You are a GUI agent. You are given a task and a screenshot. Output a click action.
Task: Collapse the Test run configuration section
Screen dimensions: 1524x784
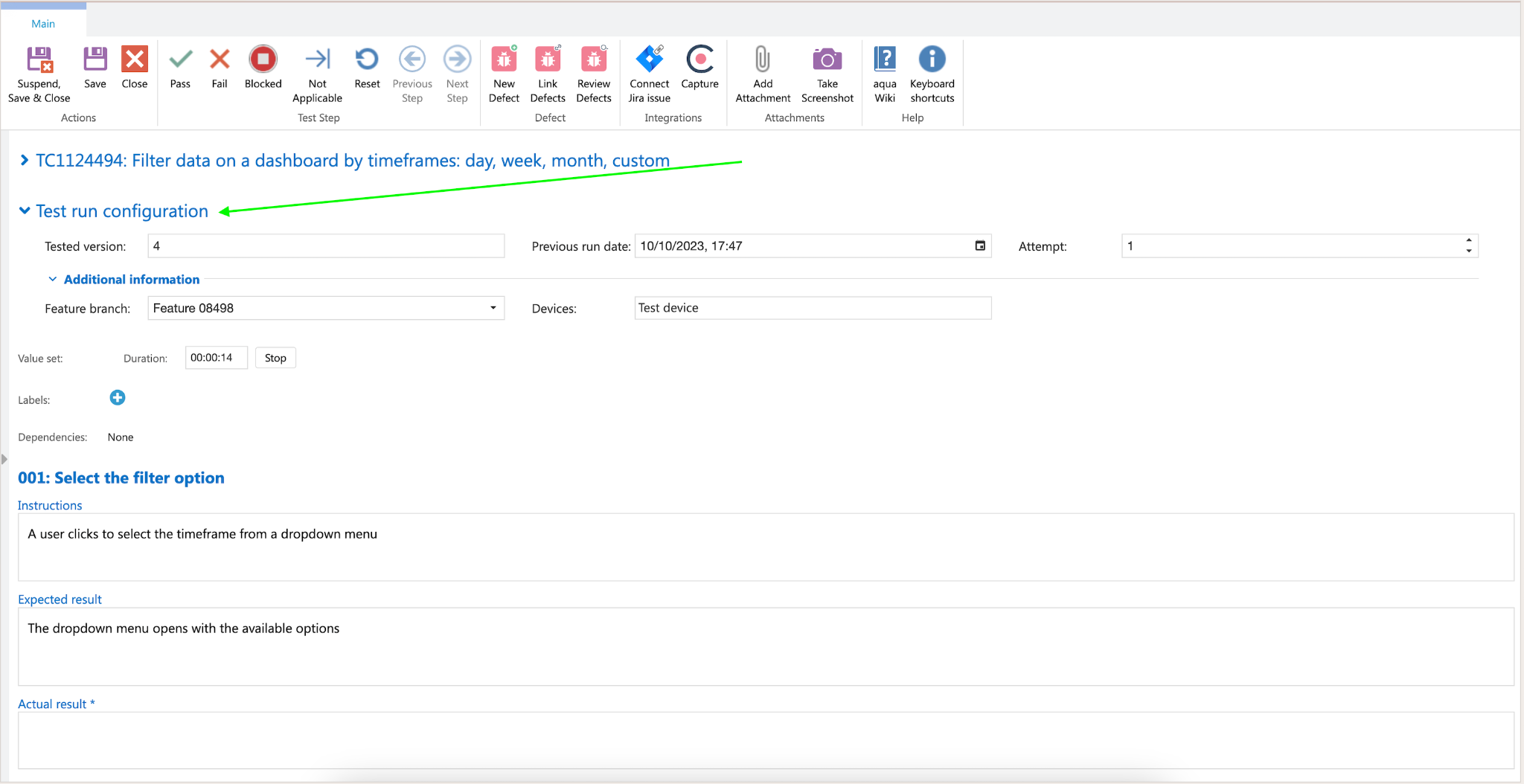(x=25, y=211)
